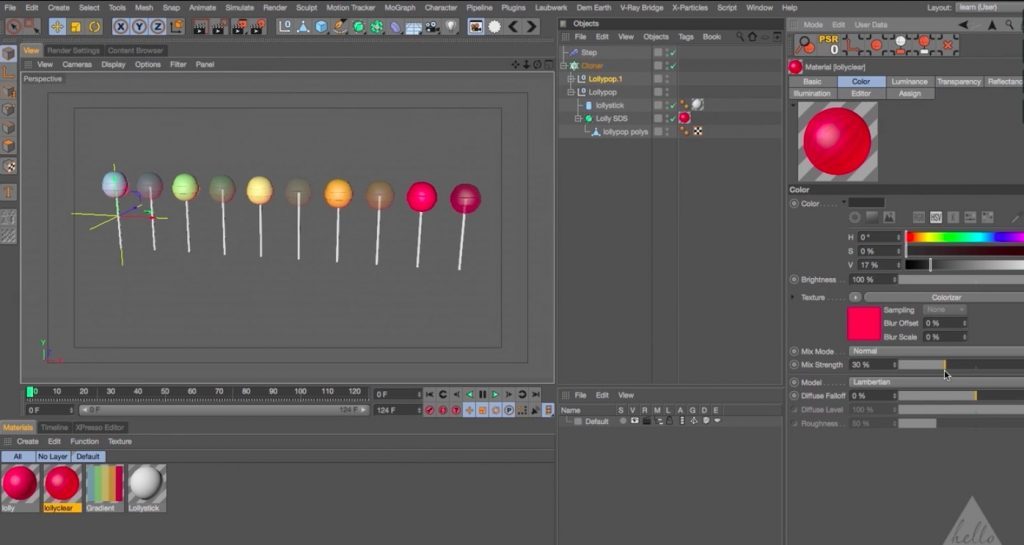This screenshot has width=1024, height=545.
Task: Open the viewport Cameras menu
Action: point(77,65)
